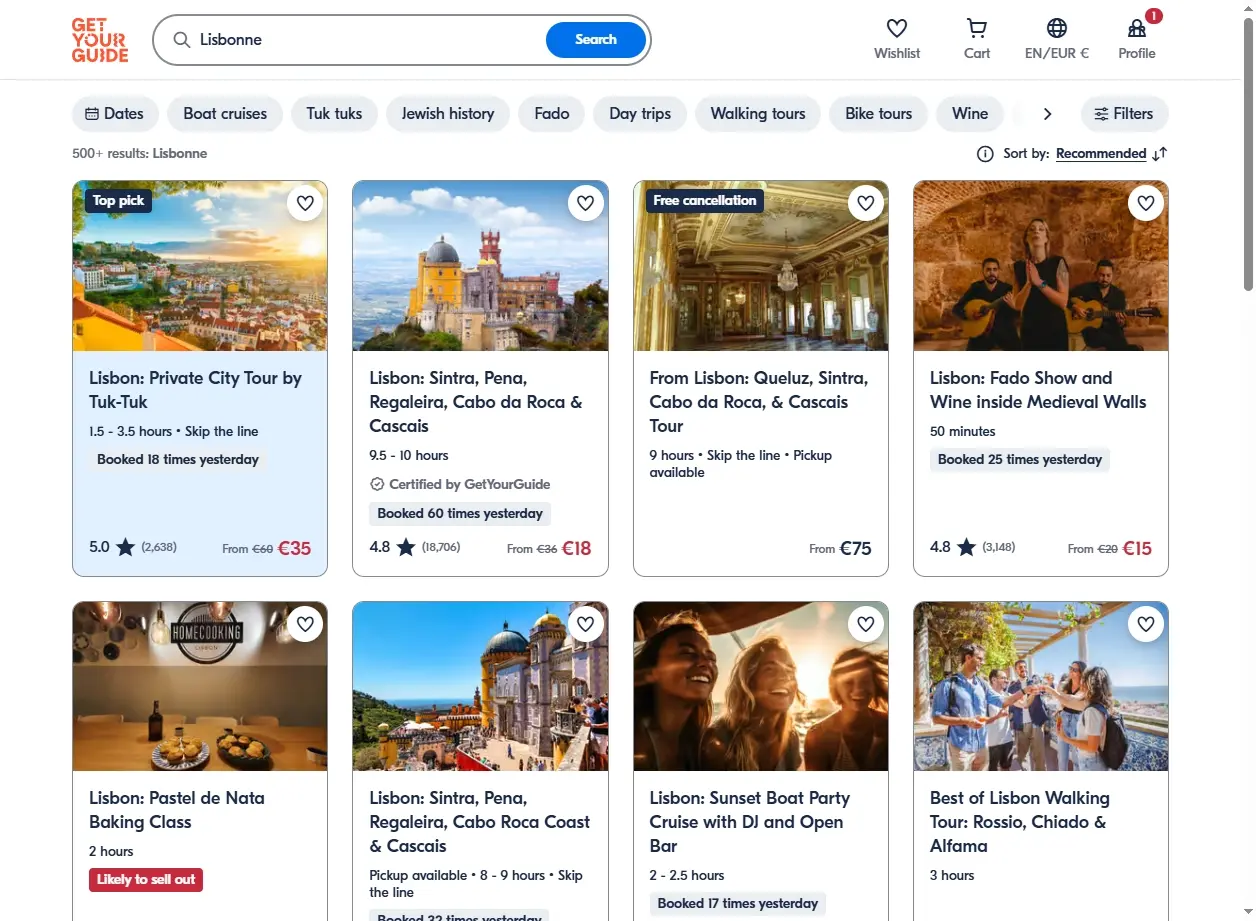Open the EN/EUR € language currency selector
The width and height of the screenshot is (1256, 921).
pyautogui.click(x=1057, y=39)
